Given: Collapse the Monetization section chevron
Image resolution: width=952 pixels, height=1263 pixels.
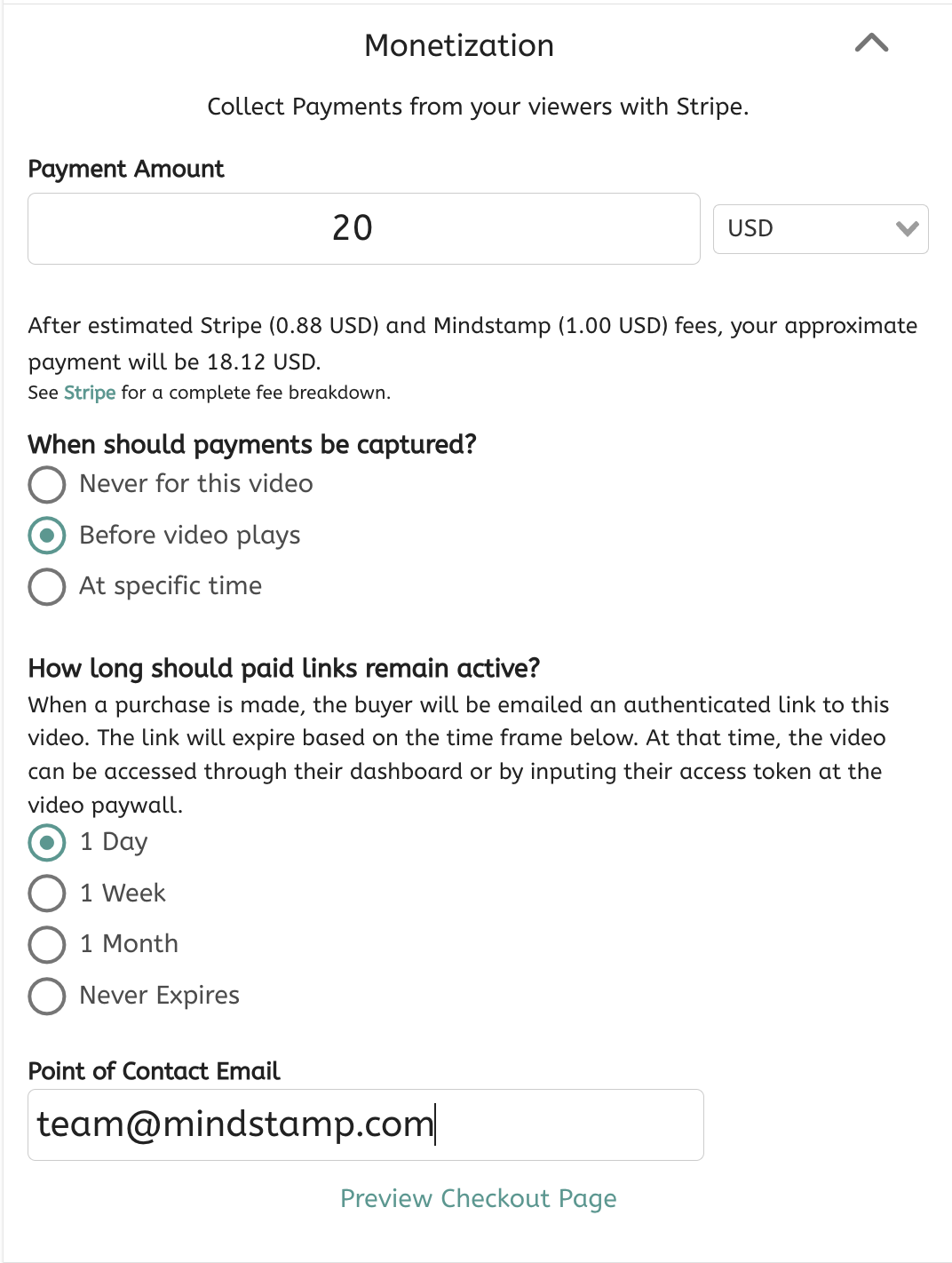Looking at the screenshot, I should click(x=871, y=43).
